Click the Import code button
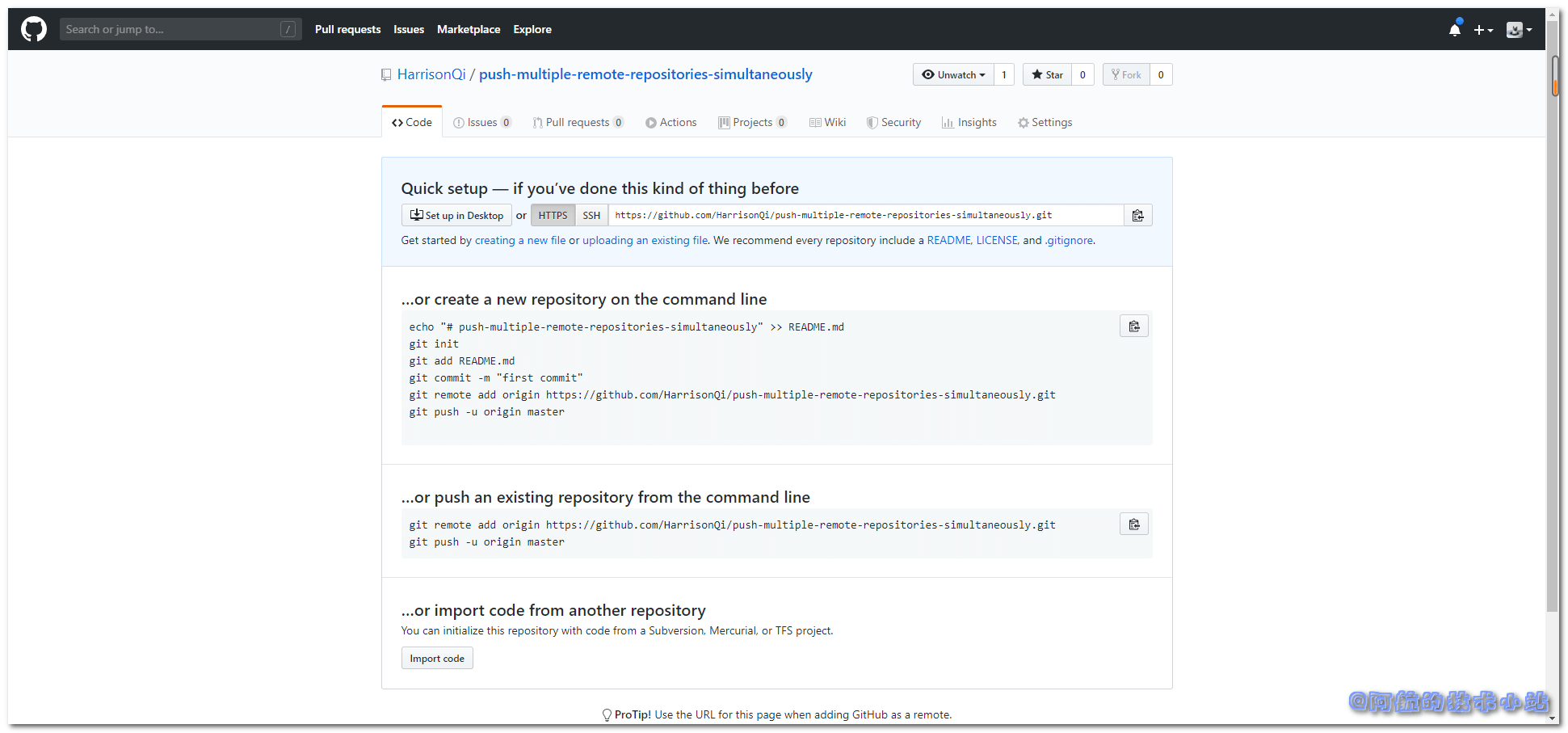 tap(437, 659)
